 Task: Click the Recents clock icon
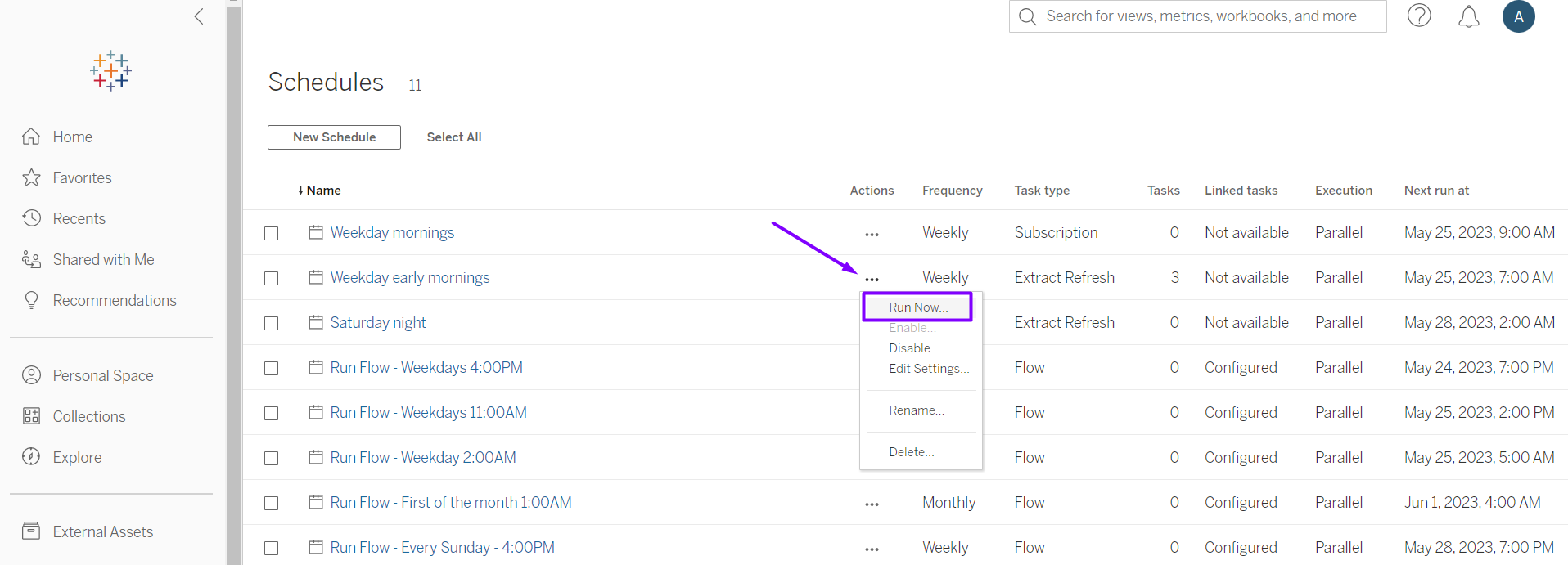[32, 218]
